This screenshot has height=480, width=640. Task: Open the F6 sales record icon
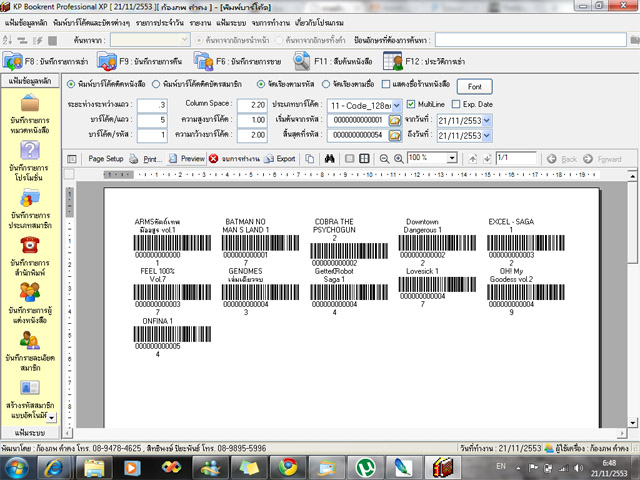point(204,61)
